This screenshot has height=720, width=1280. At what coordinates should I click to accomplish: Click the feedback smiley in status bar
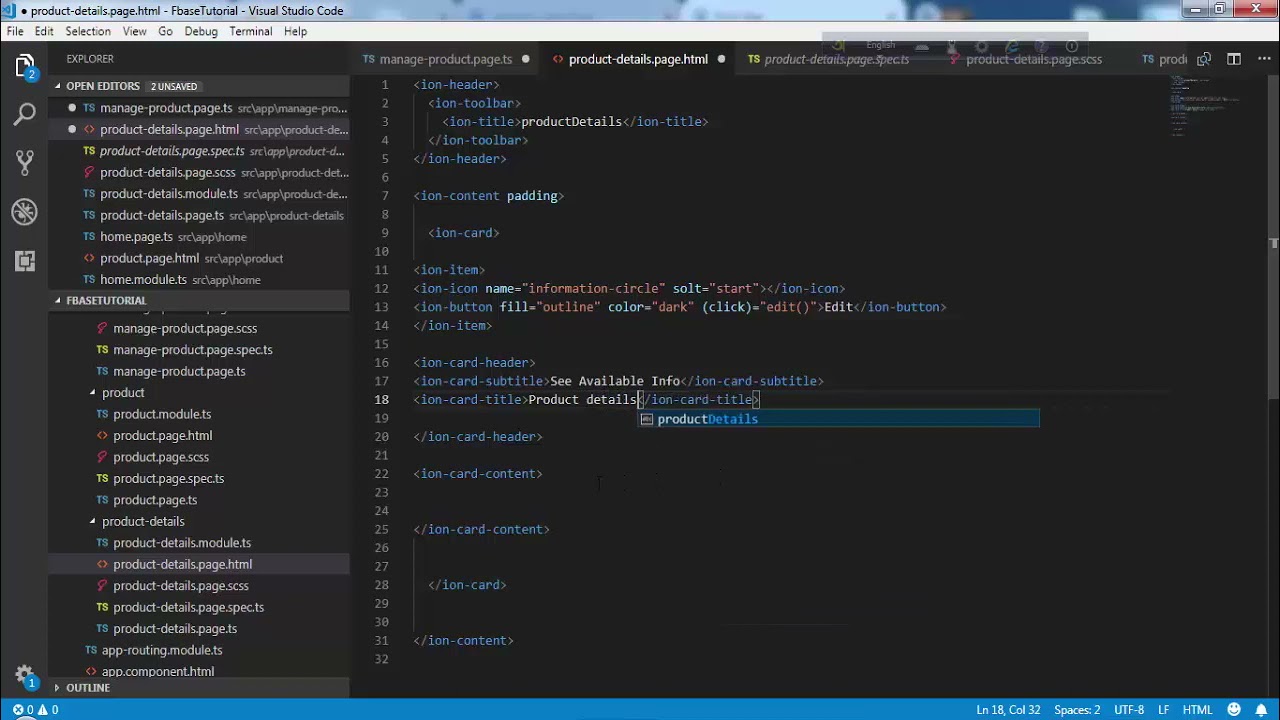(1236, 710)
